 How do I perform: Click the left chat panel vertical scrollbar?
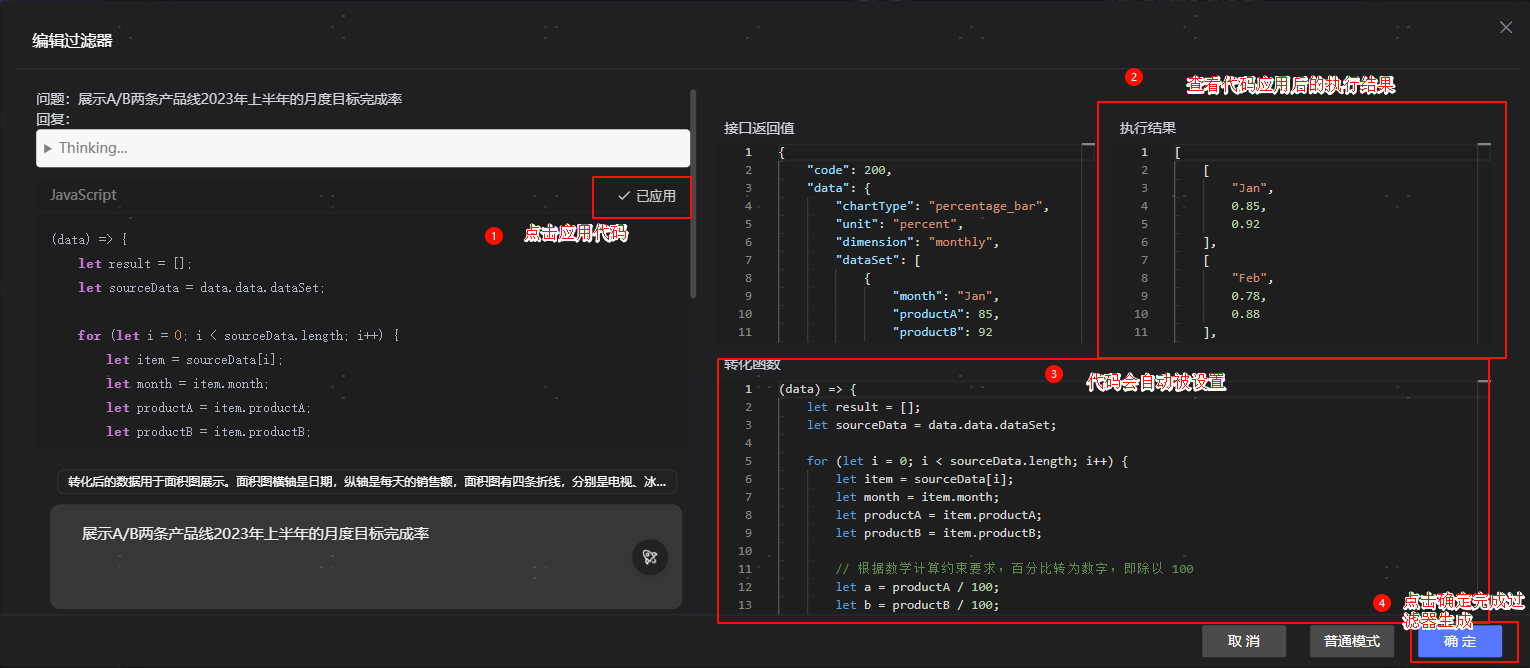click(693, 195)
